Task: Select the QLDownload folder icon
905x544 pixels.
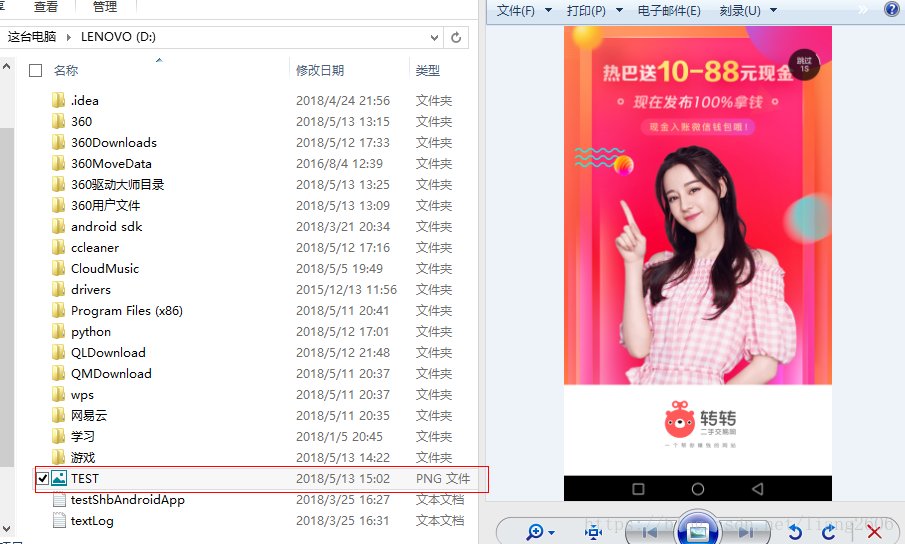Action: coord(58,352)
